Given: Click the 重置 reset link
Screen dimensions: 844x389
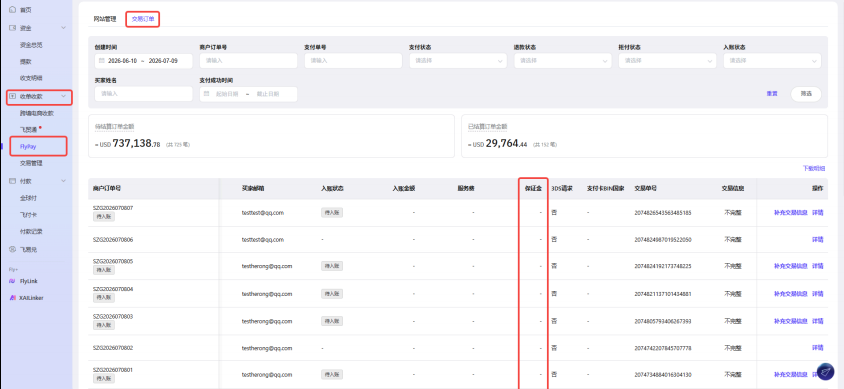Looking at the screenshot, I should coord(772,94).
